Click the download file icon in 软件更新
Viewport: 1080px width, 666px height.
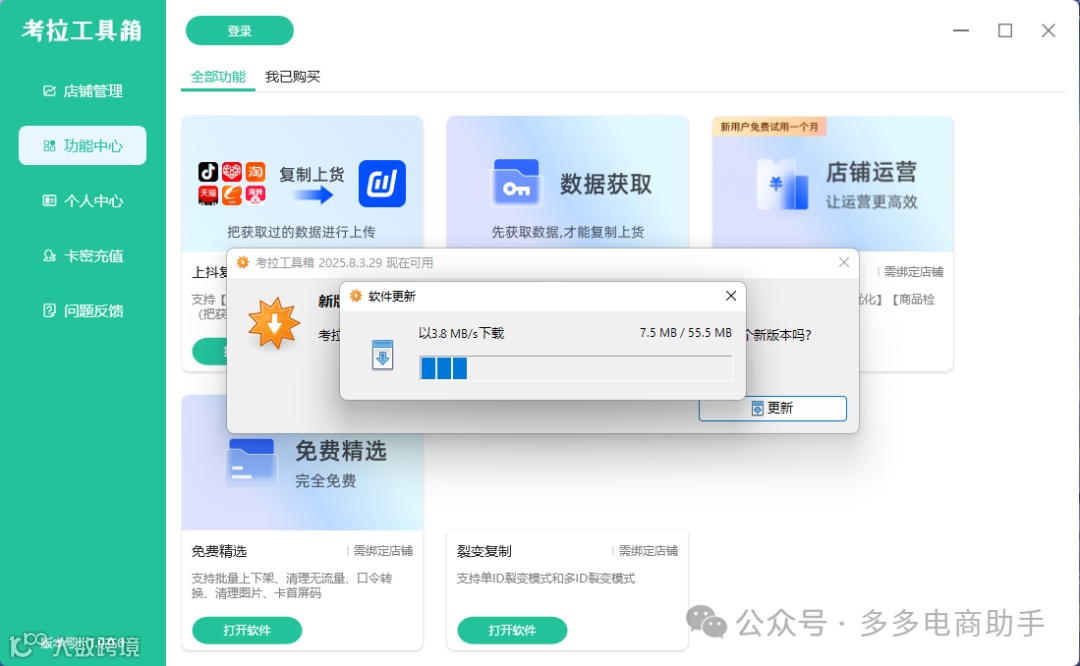pos(382,355)
